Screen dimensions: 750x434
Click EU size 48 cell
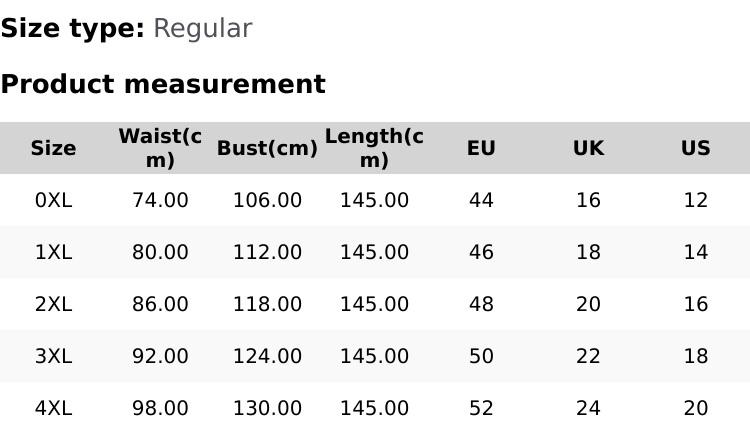pyautogui.click(x=481, y=304)
